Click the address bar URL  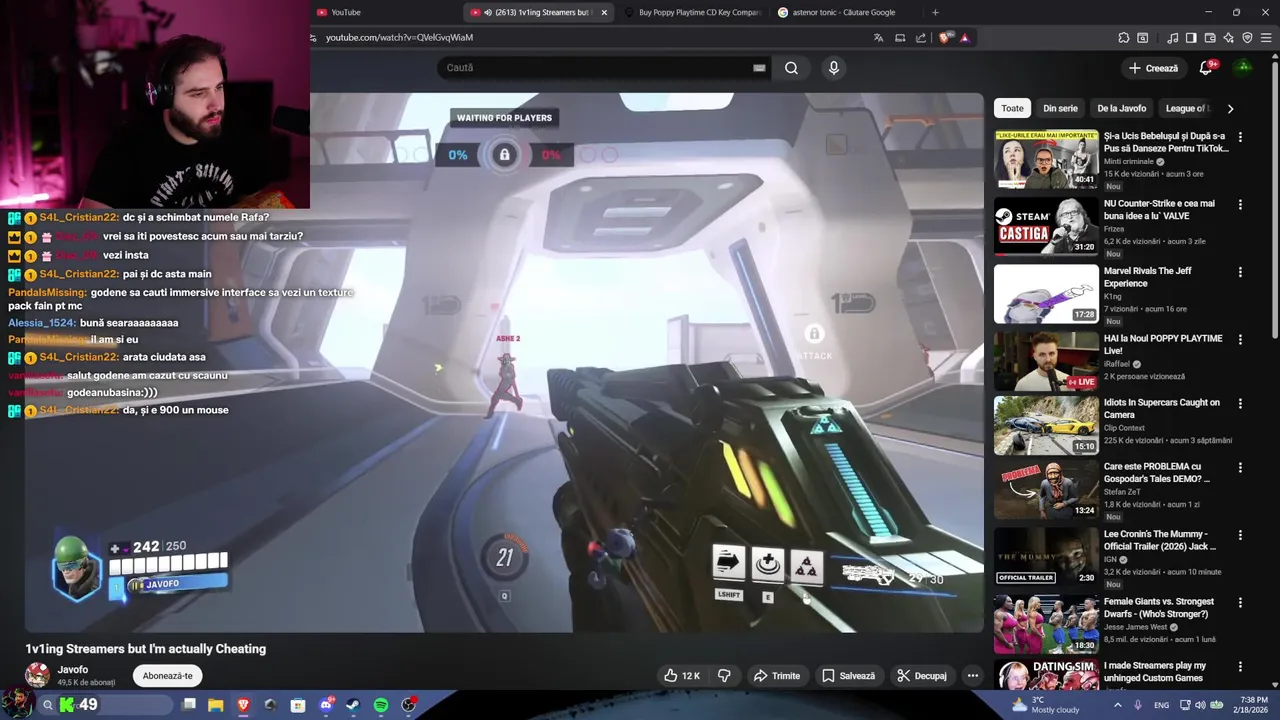click(399, 37)
